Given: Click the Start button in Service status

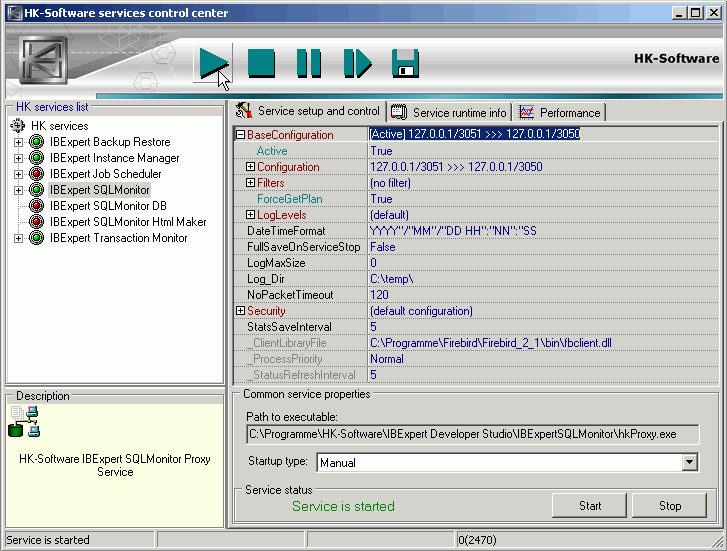Looking at the screenshot, I should (589, 506).
